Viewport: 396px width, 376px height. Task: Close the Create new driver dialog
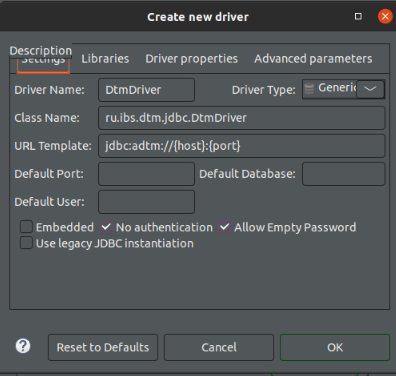(x=385, y=16)
